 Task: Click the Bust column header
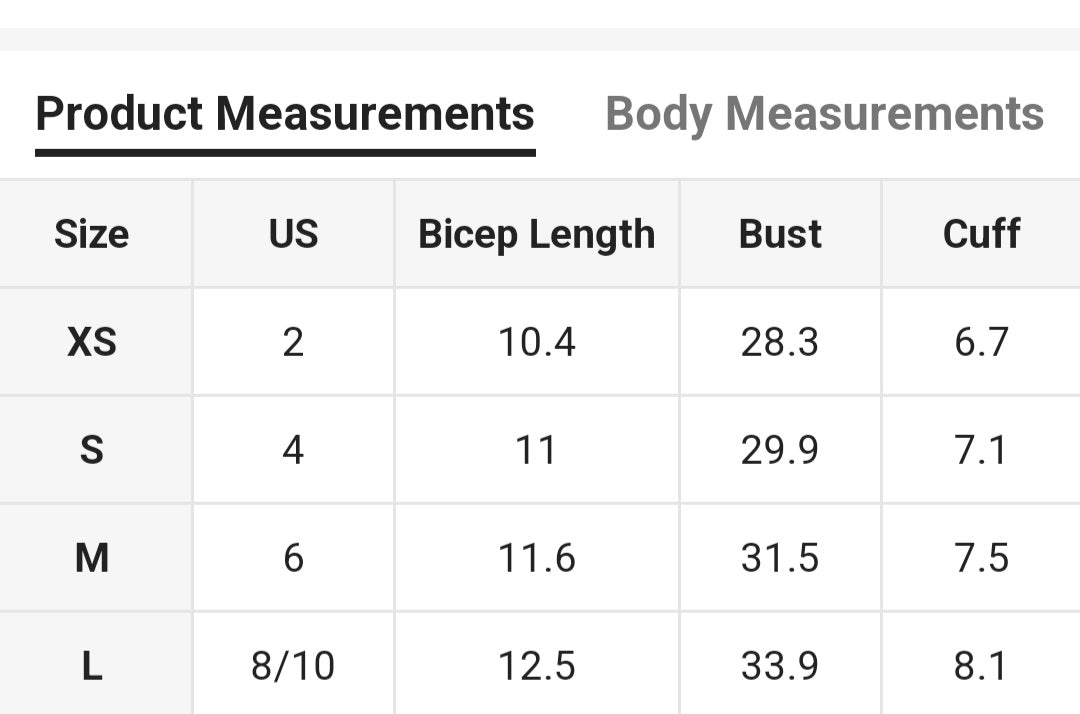[x=780, y=233]
